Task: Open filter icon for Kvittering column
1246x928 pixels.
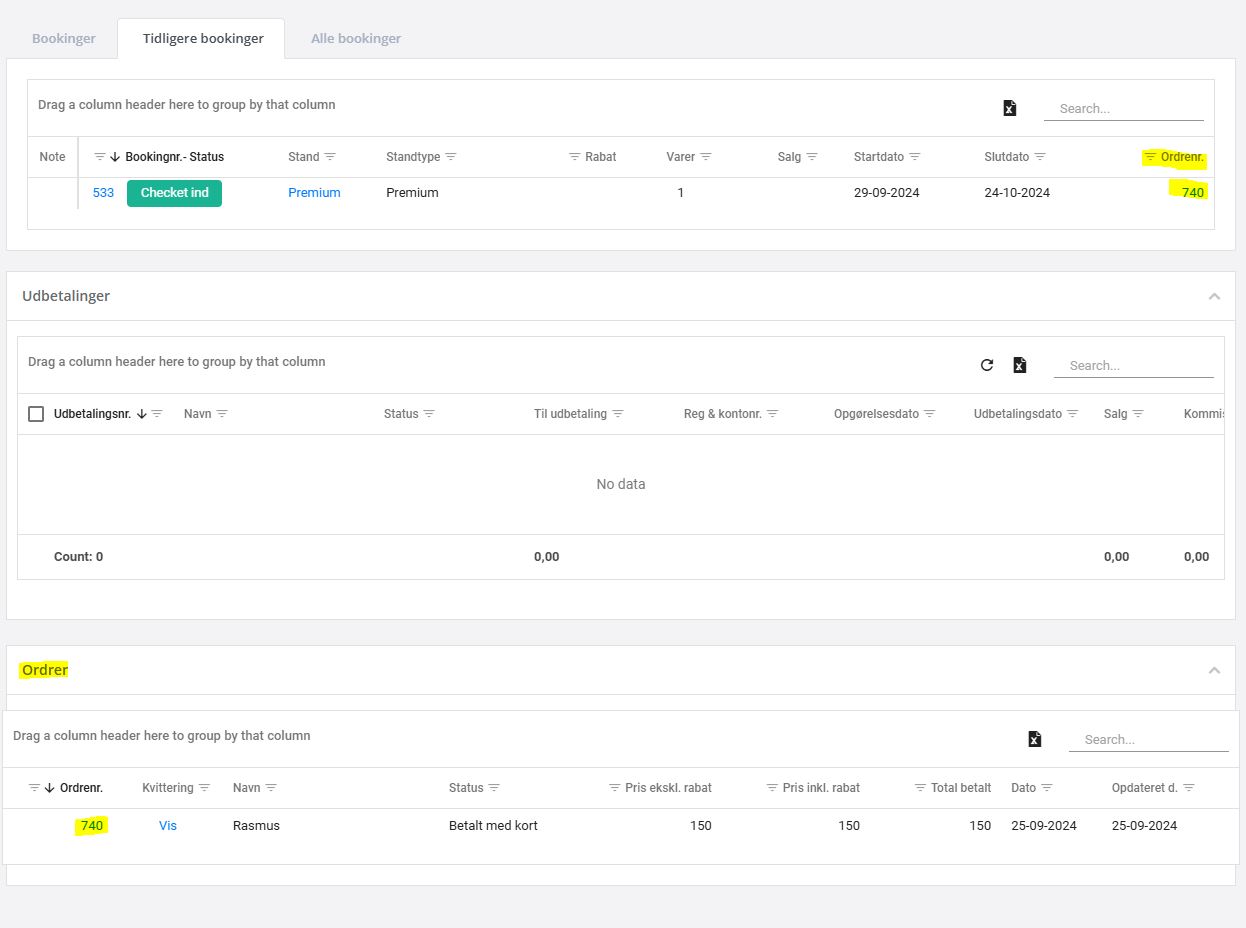Action: (x=205, y=788)
